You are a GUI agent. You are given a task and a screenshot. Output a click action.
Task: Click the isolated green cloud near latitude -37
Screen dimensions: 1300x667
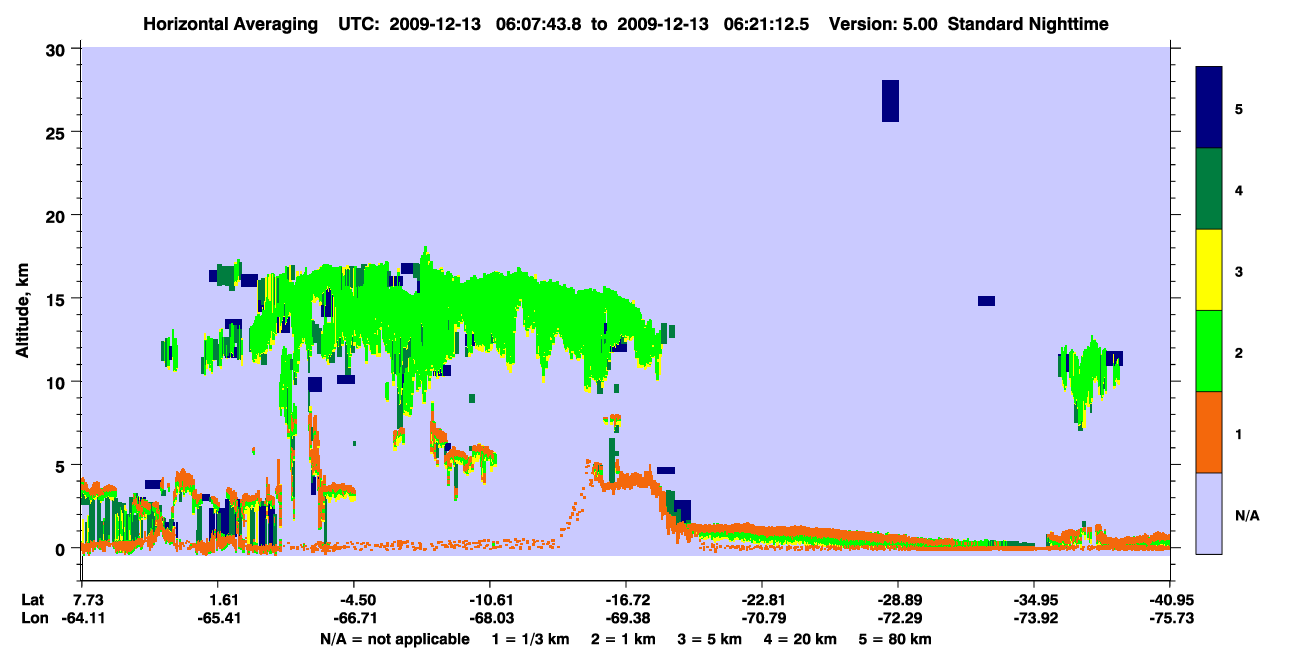(x=1090, y=382)
